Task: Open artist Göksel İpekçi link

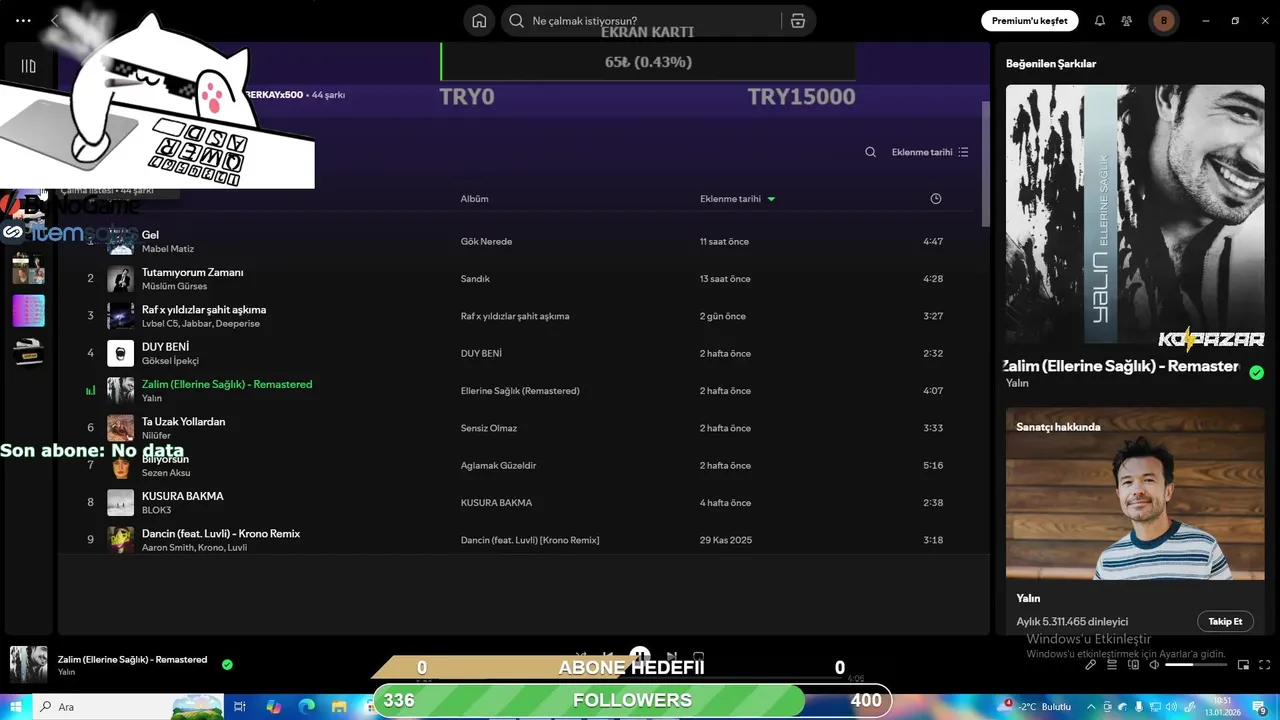Action: point(170,361)
